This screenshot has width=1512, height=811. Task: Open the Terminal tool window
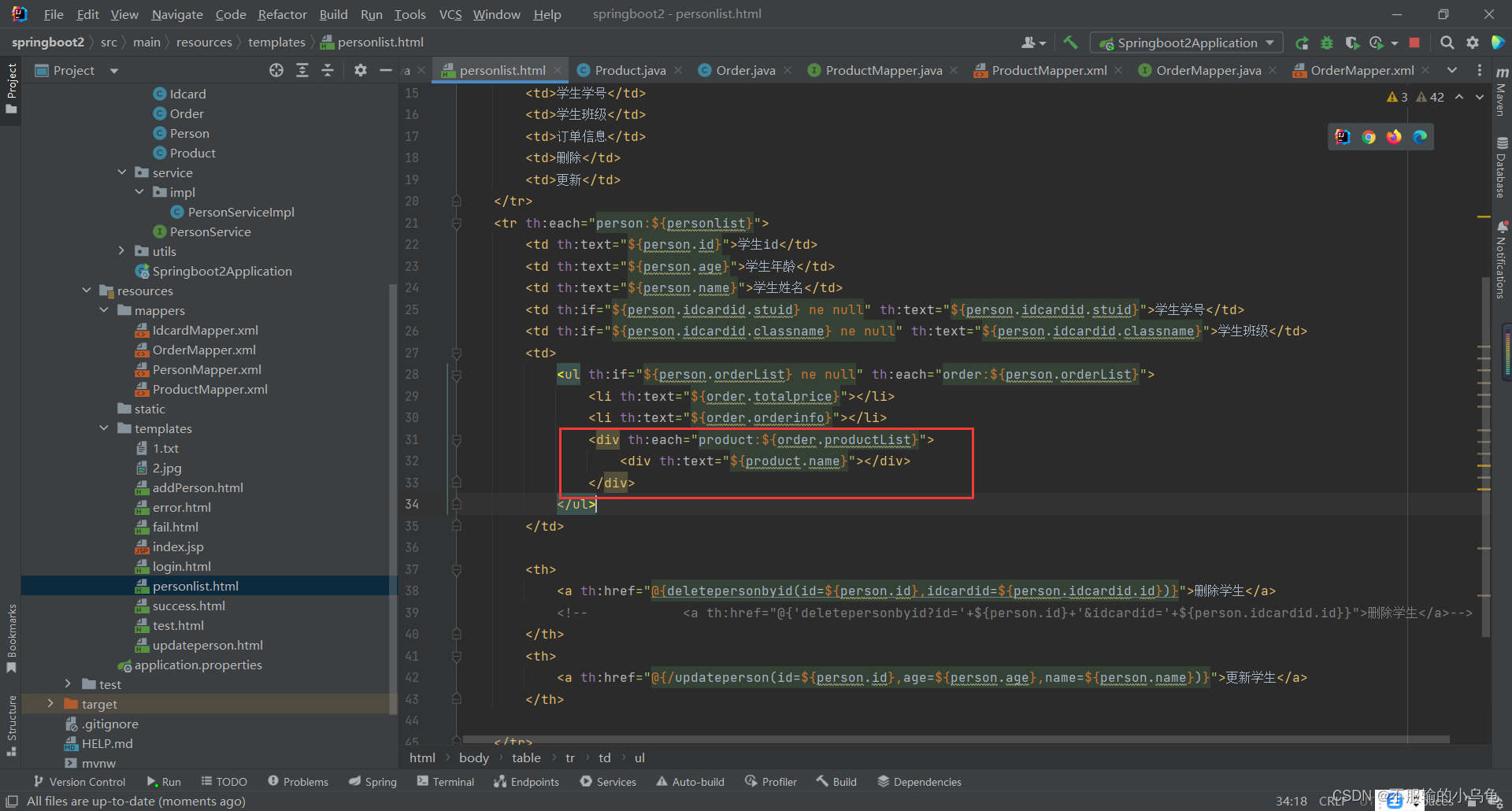click(446, 782)
